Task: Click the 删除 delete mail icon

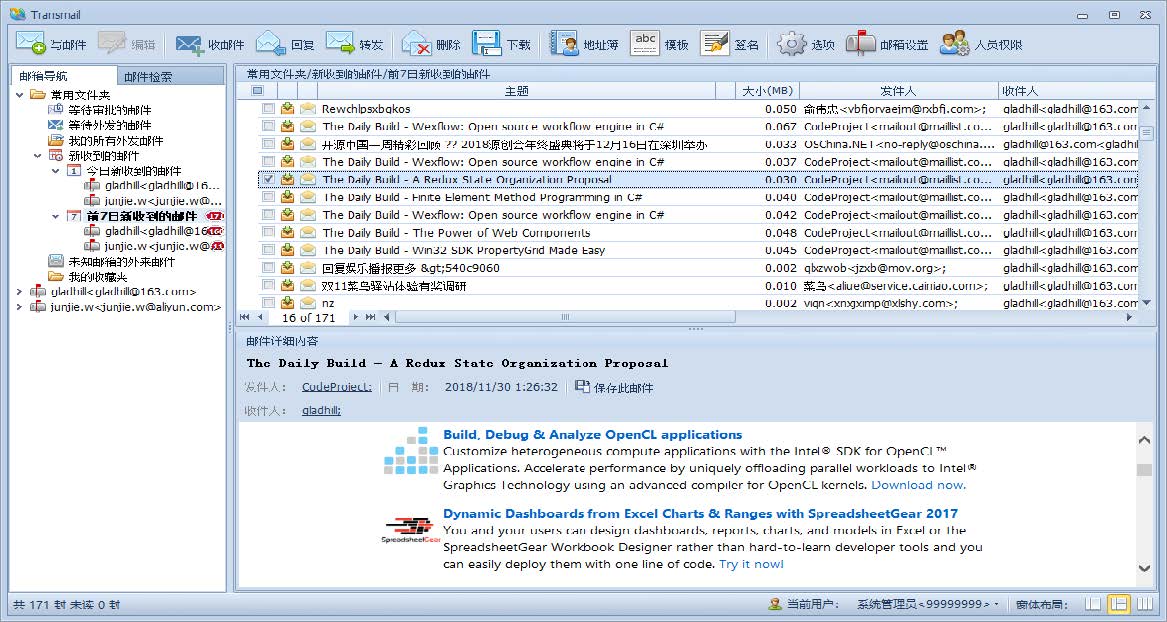Action: click(x=416, y=44)
